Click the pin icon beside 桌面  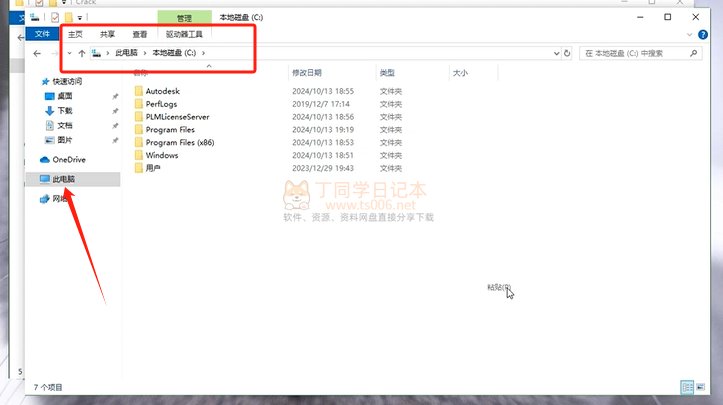coord(115,96)
